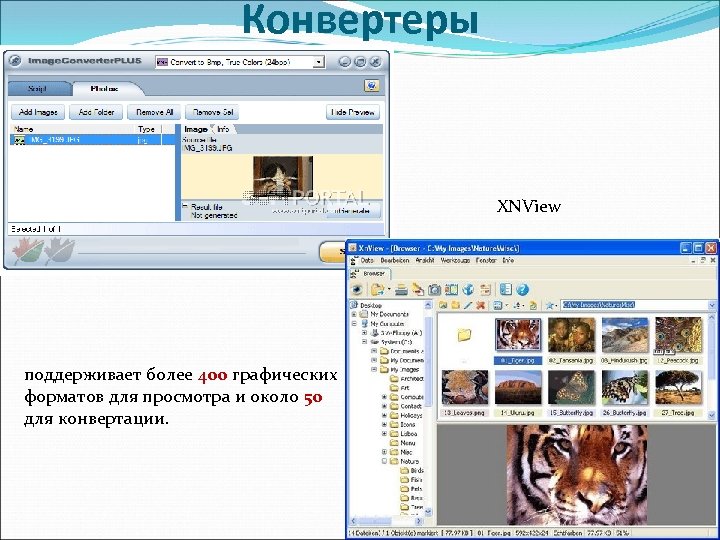Click the Add Folder button
720x540 pixels.
(96, 112)
